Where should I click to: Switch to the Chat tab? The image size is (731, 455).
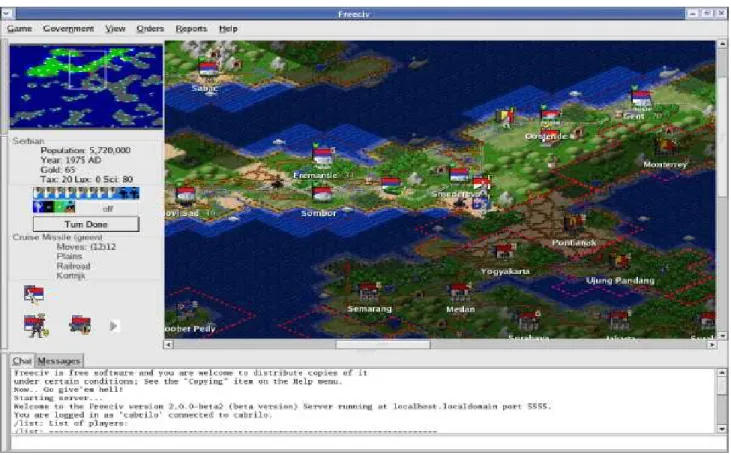pyautogui.click(x=21, y=361)
